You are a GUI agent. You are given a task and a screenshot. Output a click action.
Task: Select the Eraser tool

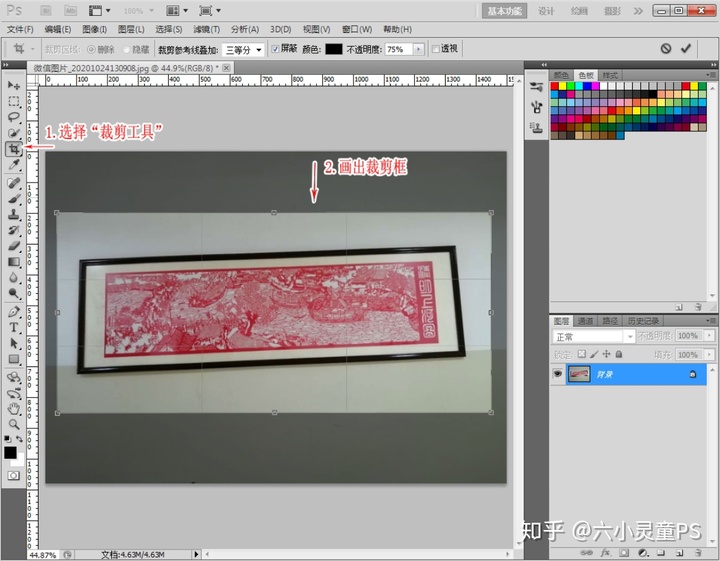[14, 246]
